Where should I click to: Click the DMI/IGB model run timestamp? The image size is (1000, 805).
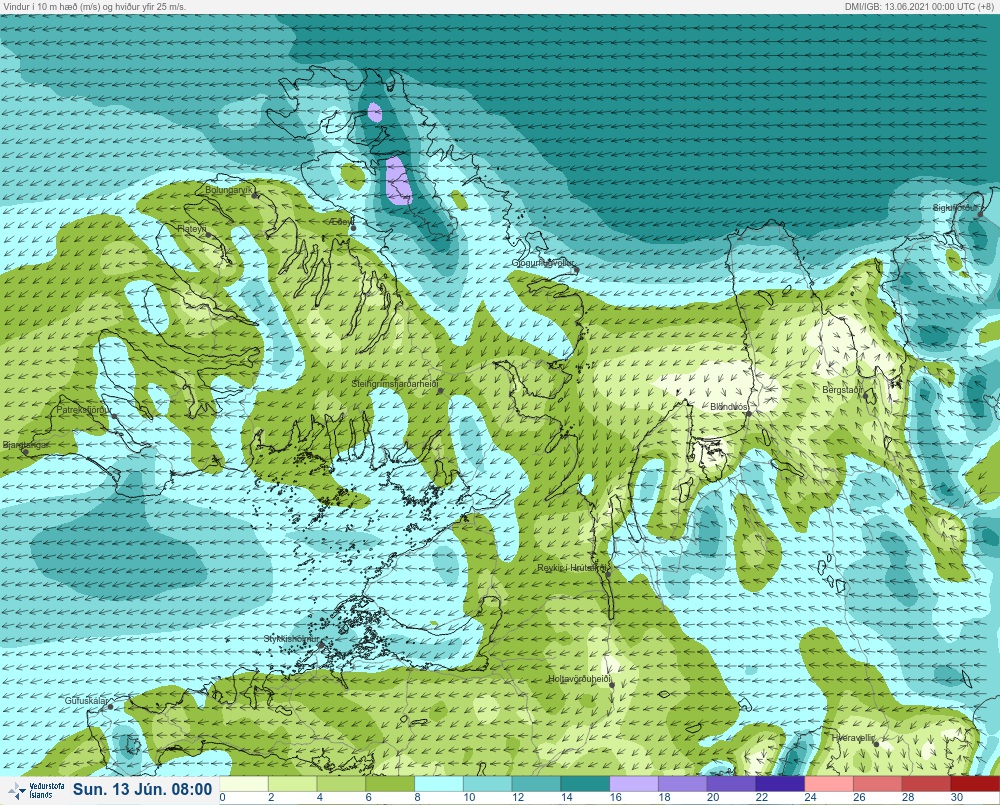coord(918,6)
